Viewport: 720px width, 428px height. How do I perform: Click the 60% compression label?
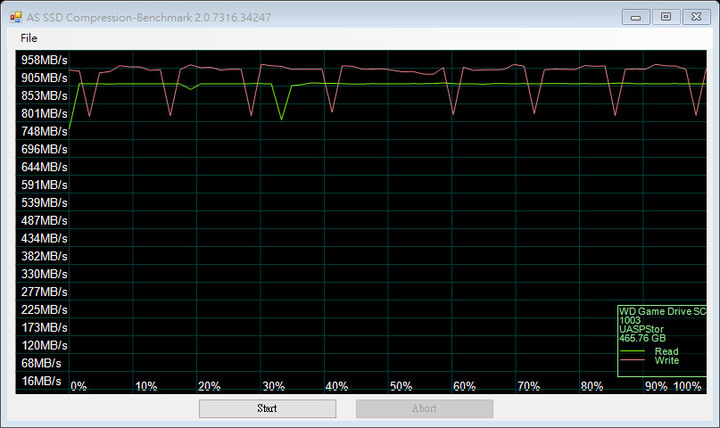464,386
